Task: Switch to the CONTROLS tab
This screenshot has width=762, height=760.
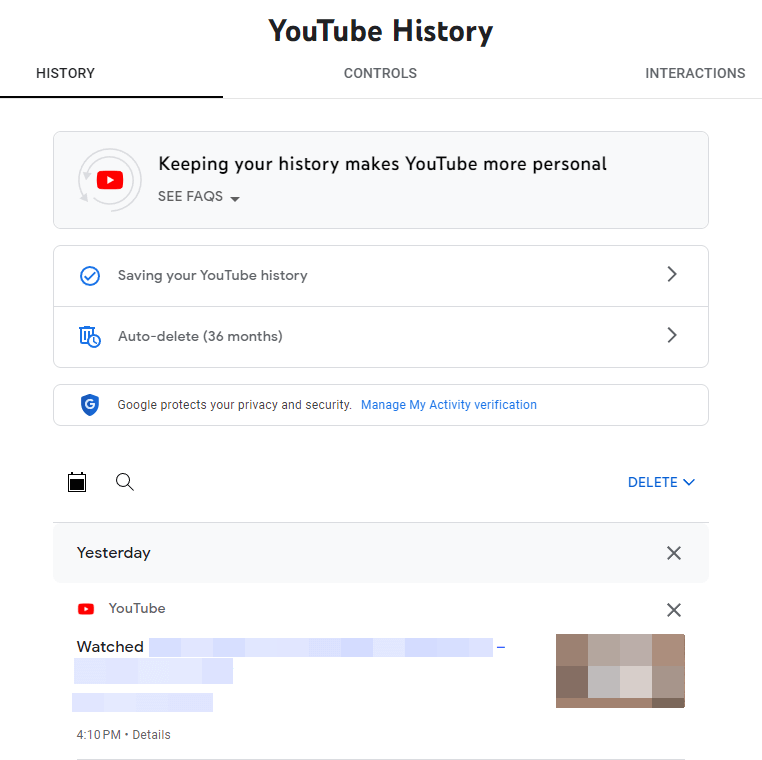Action: click(380, 73)
